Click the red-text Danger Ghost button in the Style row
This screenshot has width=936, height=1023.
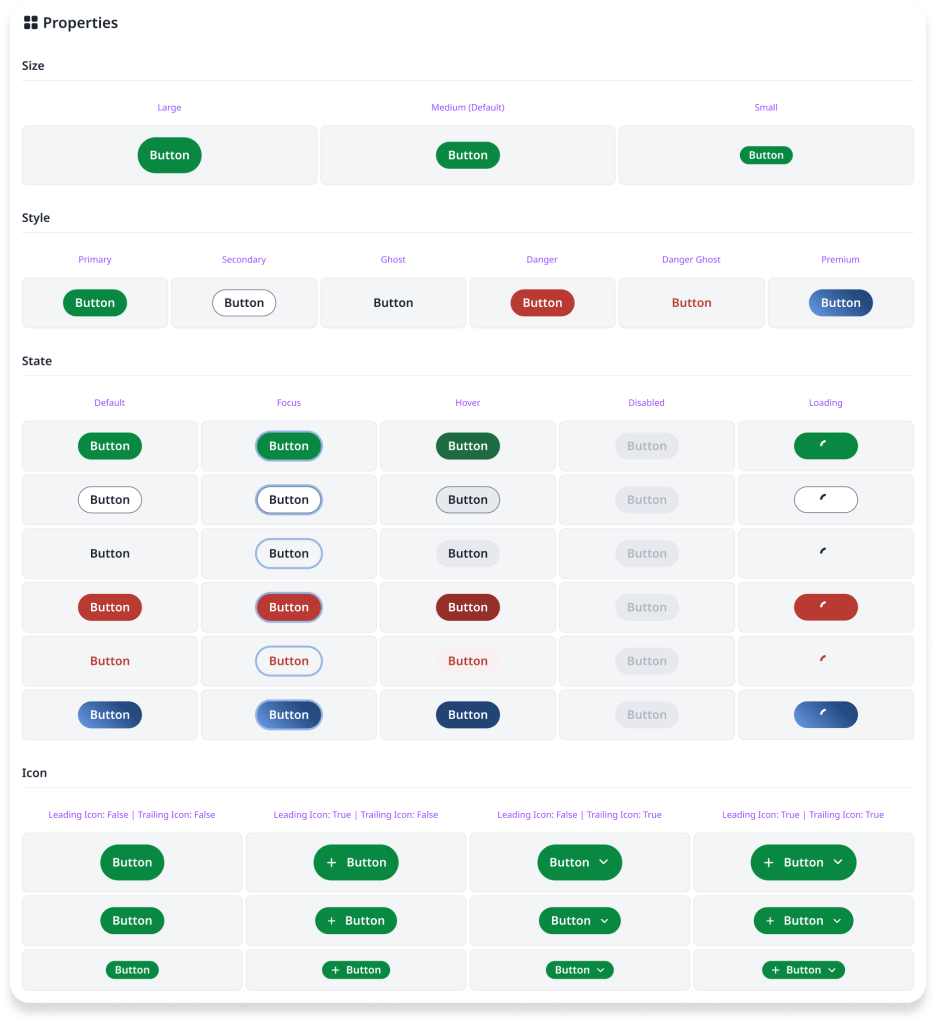691,303
